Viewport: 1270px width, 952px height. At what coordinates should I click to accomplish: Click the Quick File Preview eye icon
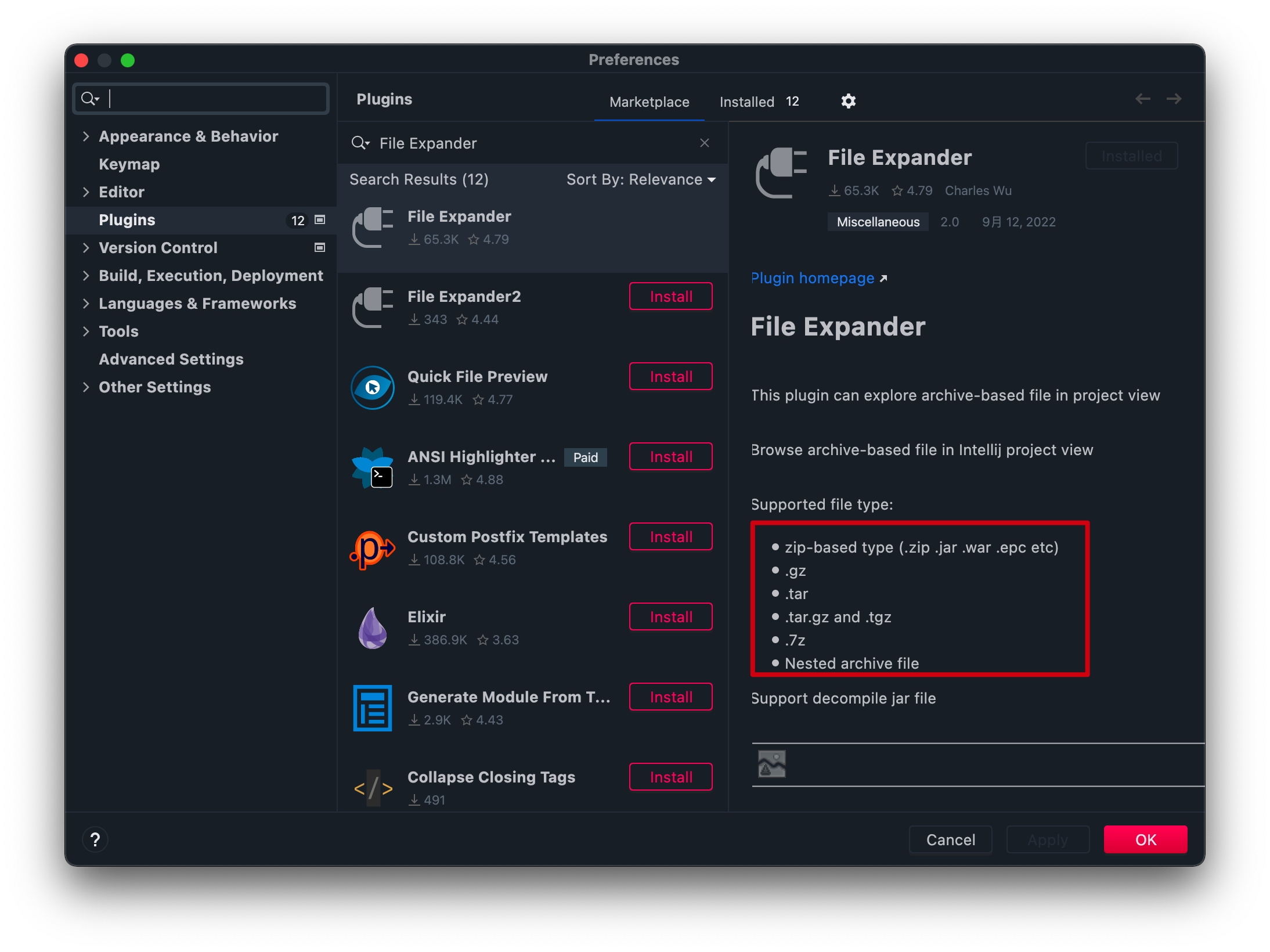point(373,387)
